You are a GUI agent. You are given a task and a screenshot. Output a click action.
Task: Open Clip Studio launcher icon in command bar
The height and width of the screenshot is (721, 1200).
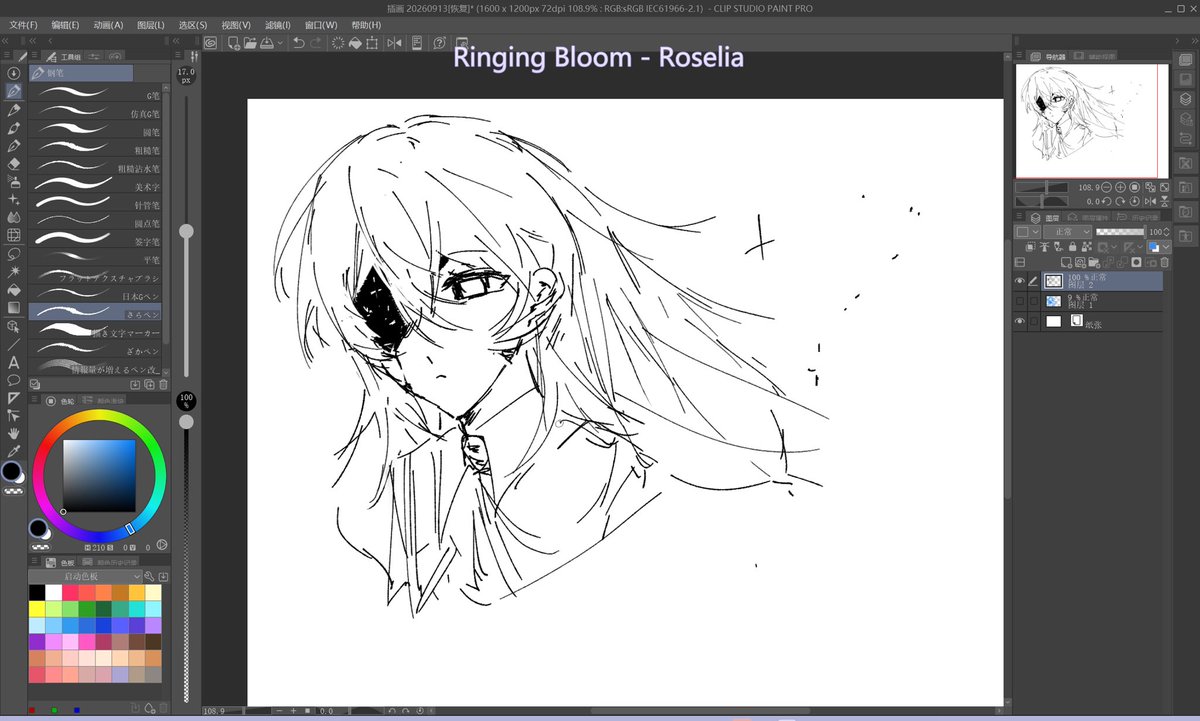click(x=211, y=43)
